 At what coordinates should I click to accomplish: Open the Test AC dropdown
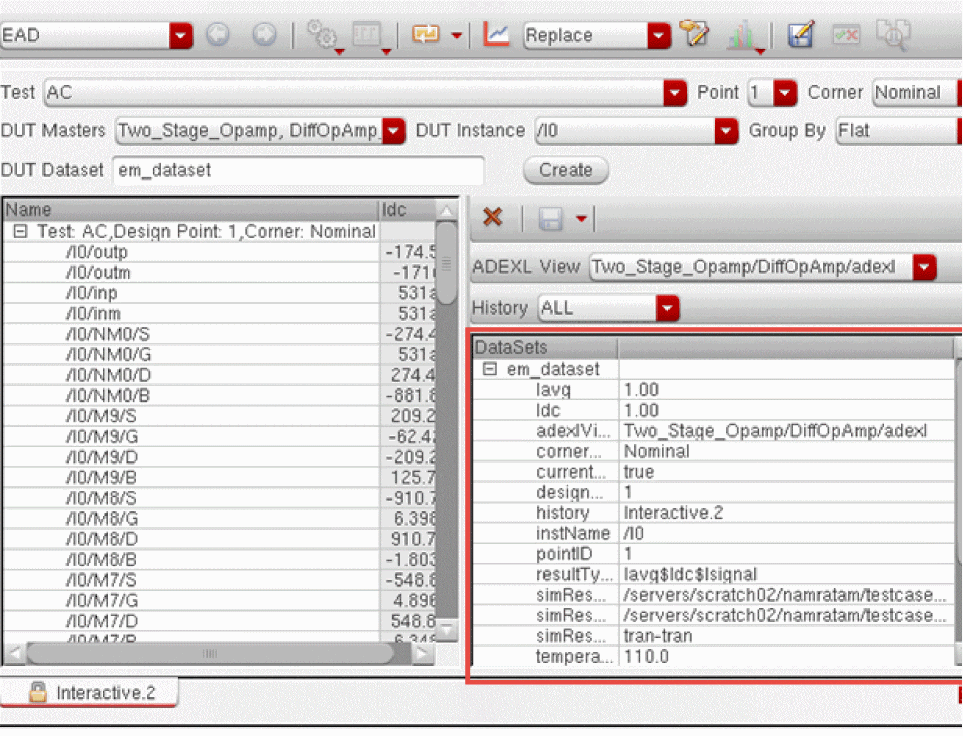coord(675,93)
